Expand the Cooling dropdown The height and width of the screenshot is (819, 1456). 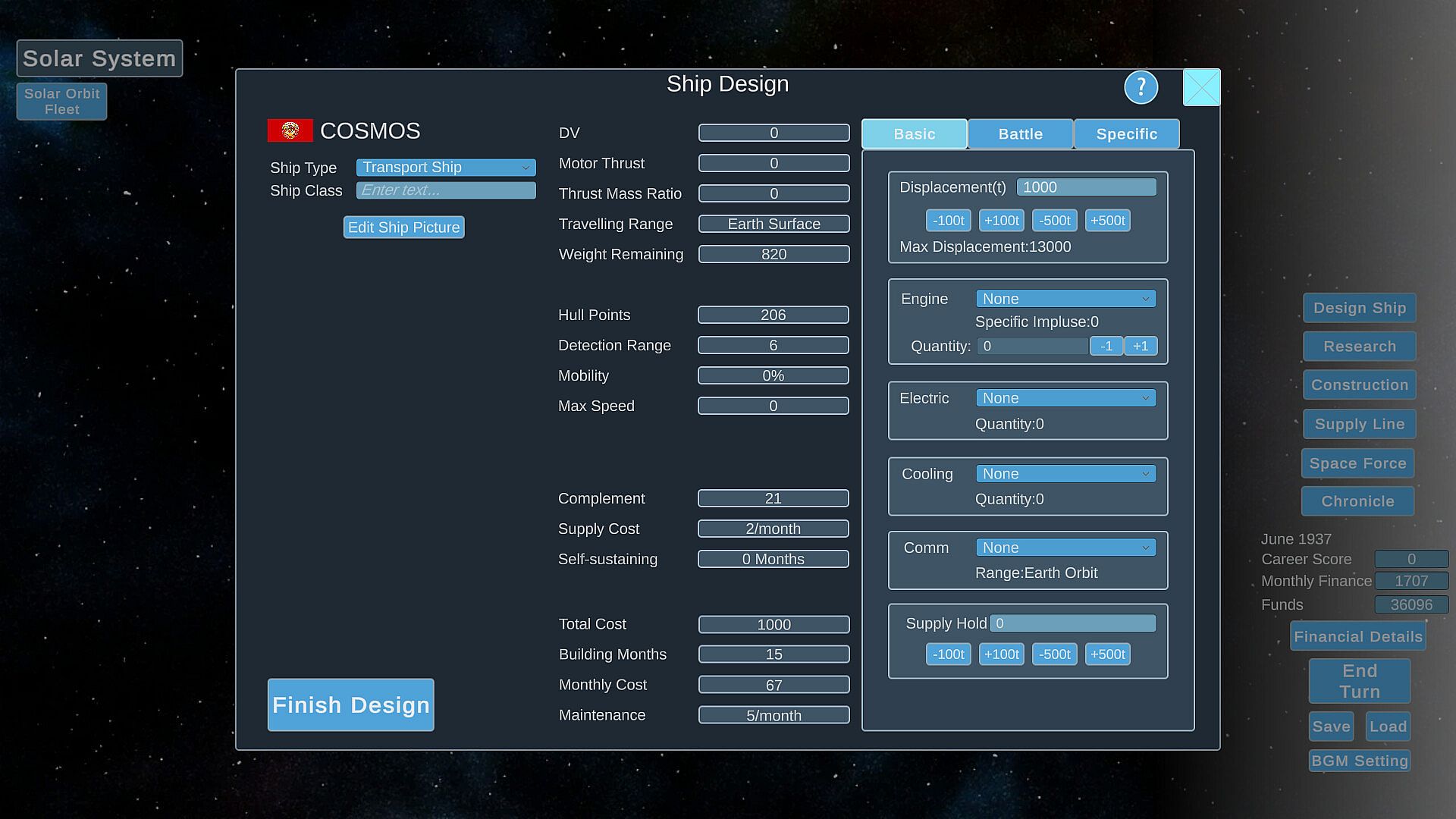click(x=1065, y=474)
